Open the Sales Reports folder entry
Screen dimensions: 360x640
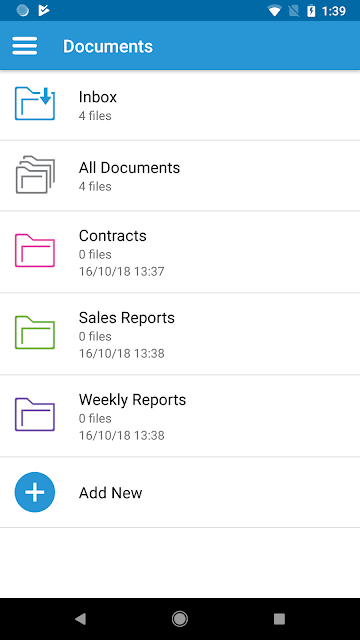click(180, 334)
